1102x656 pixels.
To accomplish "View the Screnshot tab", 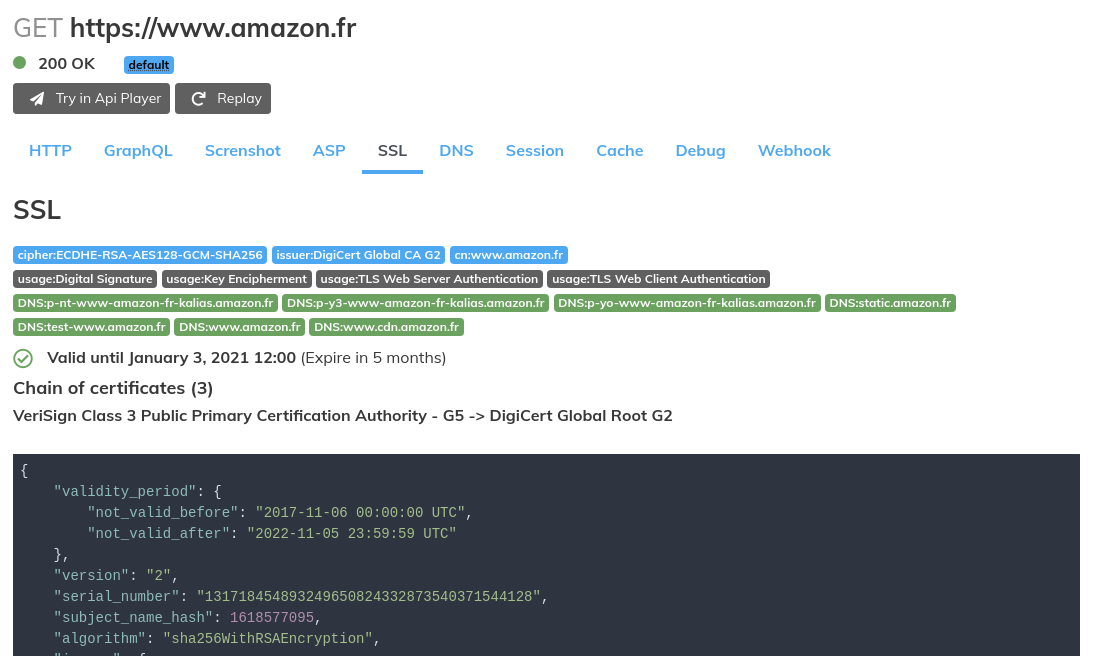I will coord(242,150).
